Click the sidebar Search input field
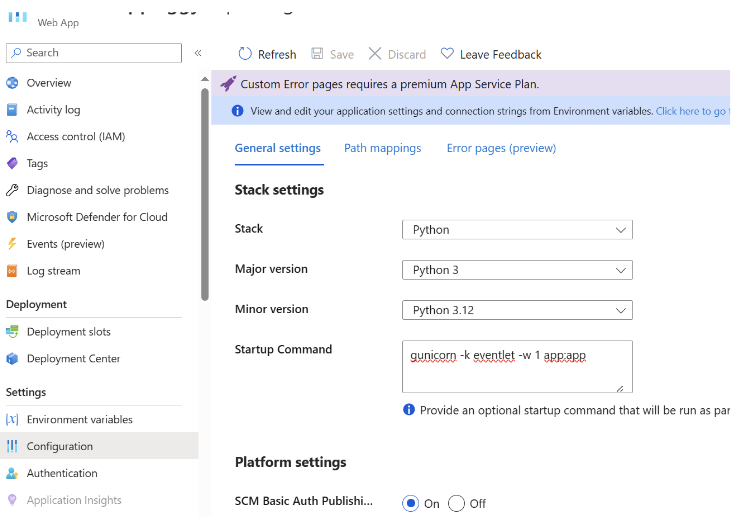Viewport: 755px width, 517px height. tap(94, 52)
